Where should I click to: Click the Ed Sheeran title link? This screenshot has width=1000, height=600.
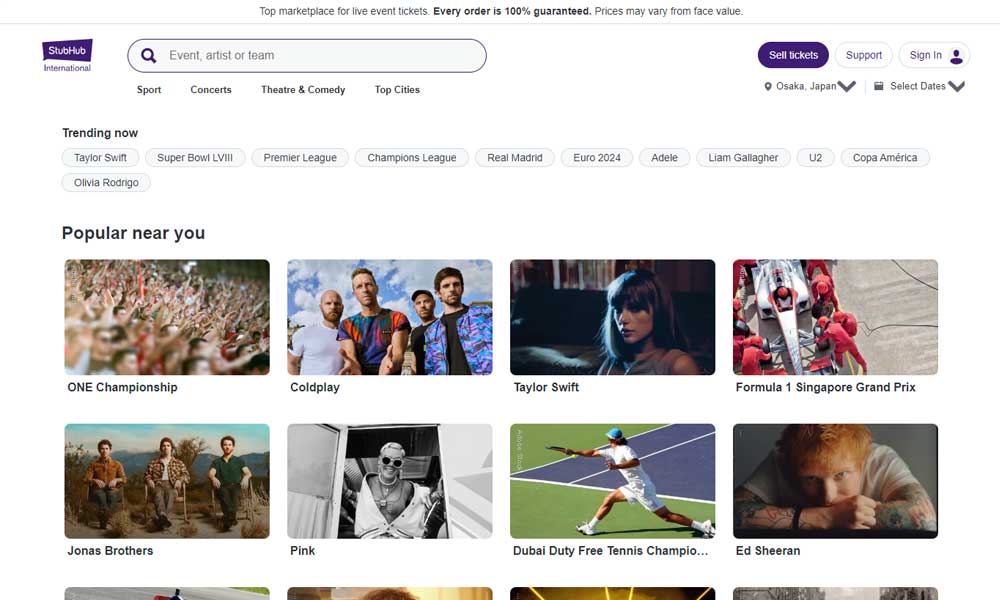[768, 550]
